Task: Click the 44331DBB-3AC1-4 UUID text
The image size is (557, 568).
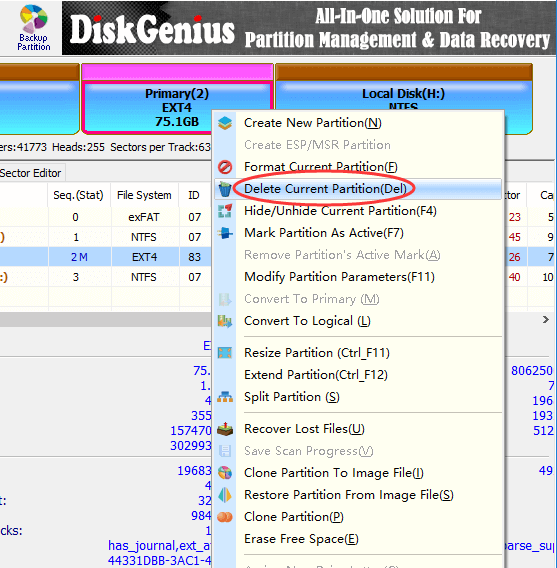Action: point(159,561)
